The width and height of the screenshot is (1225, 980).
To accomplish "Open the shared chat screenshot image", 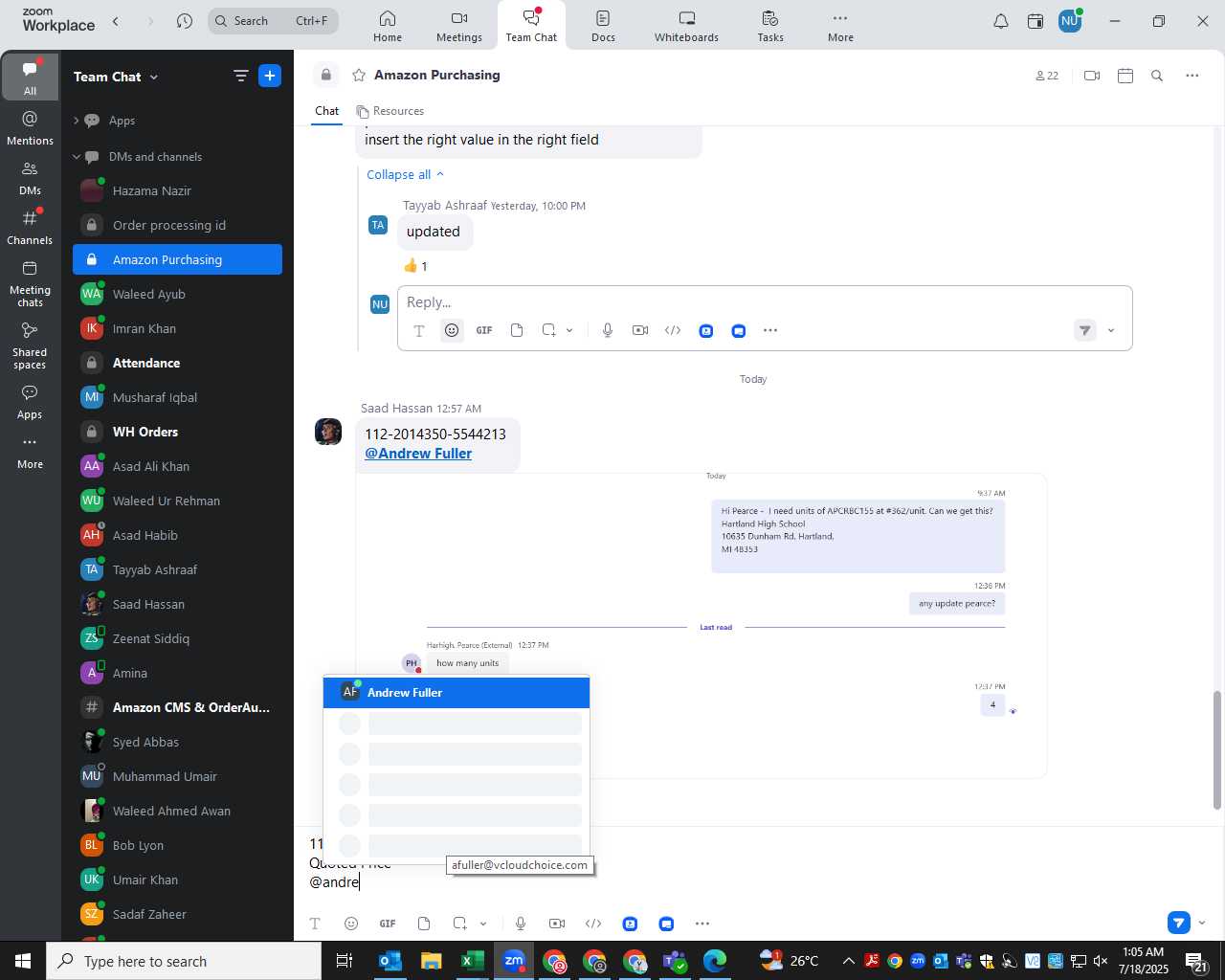I will tap(702, 625).
